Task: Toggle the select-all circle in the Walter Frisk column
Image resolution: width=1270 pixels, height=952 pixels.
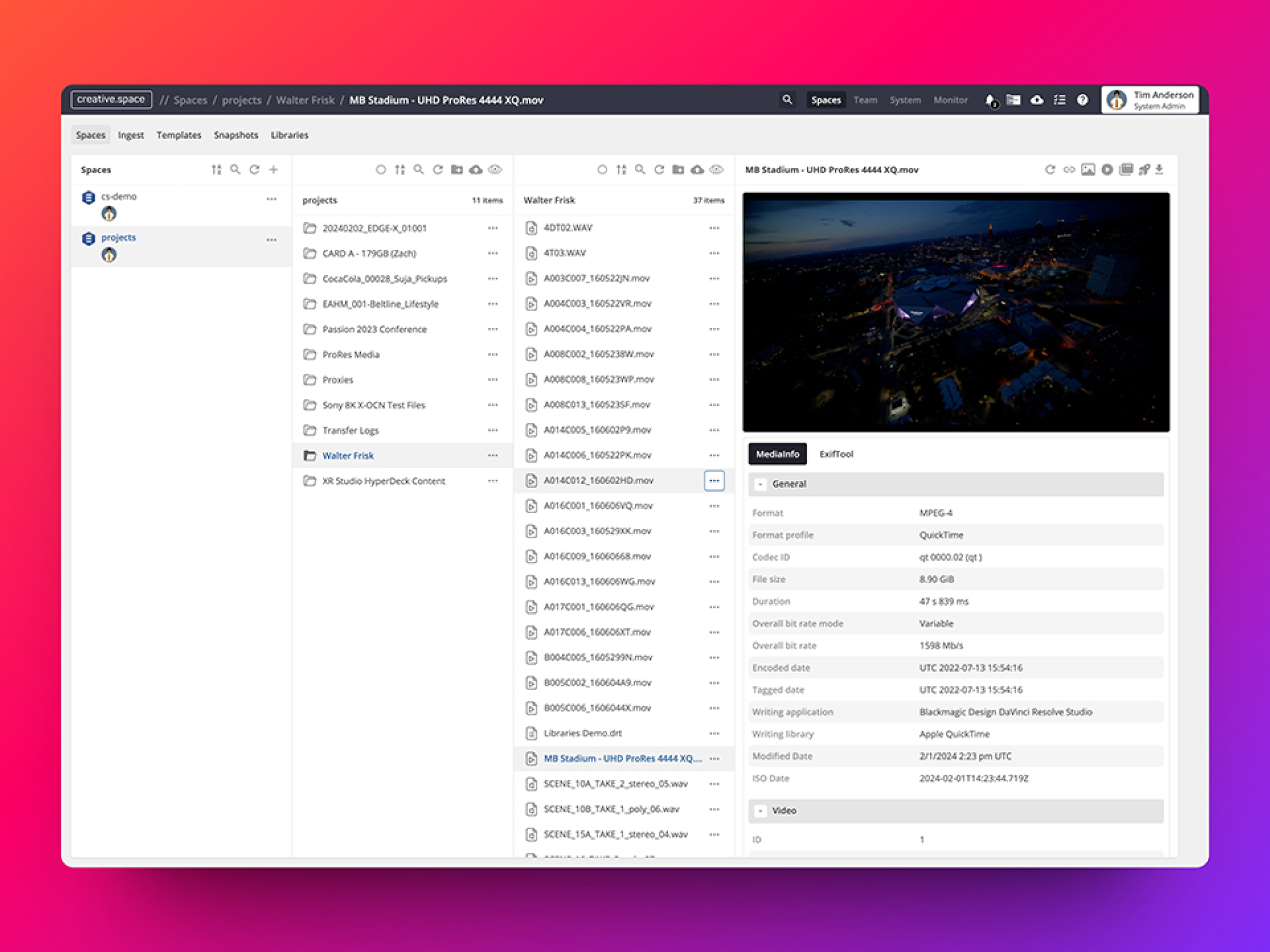Action: tap(602, 170)
